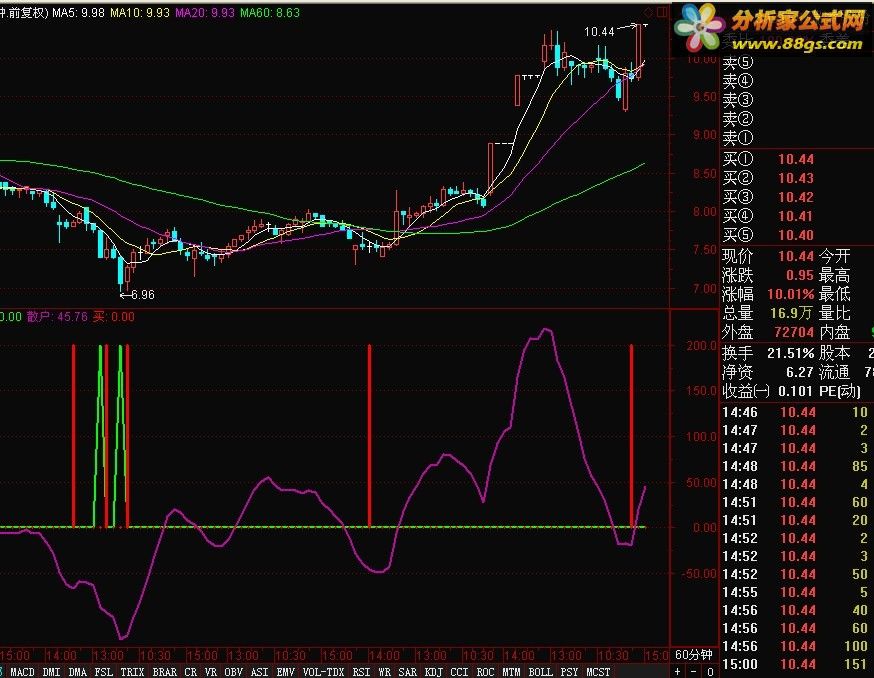
Task: Switch to the FSL indicator tab
Action: [x=104, y=672]
